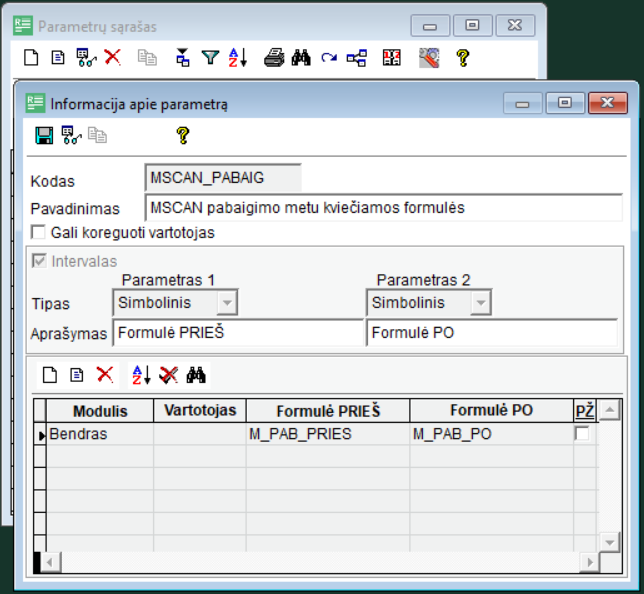Click the Formulė PRIEŠ description field

tap(238, 332)
